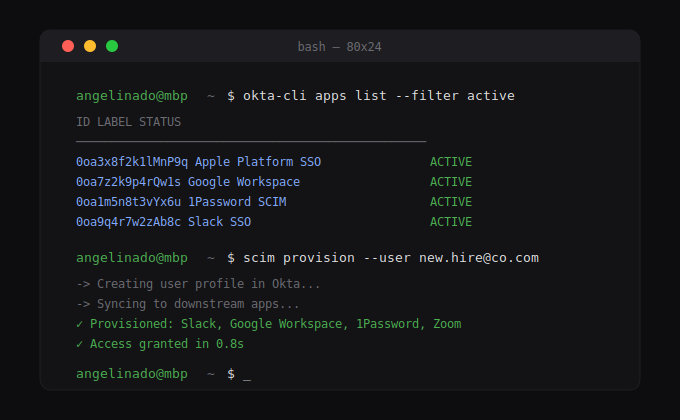Click the 'ID LABEL STATUS' header line

(128, 122)
